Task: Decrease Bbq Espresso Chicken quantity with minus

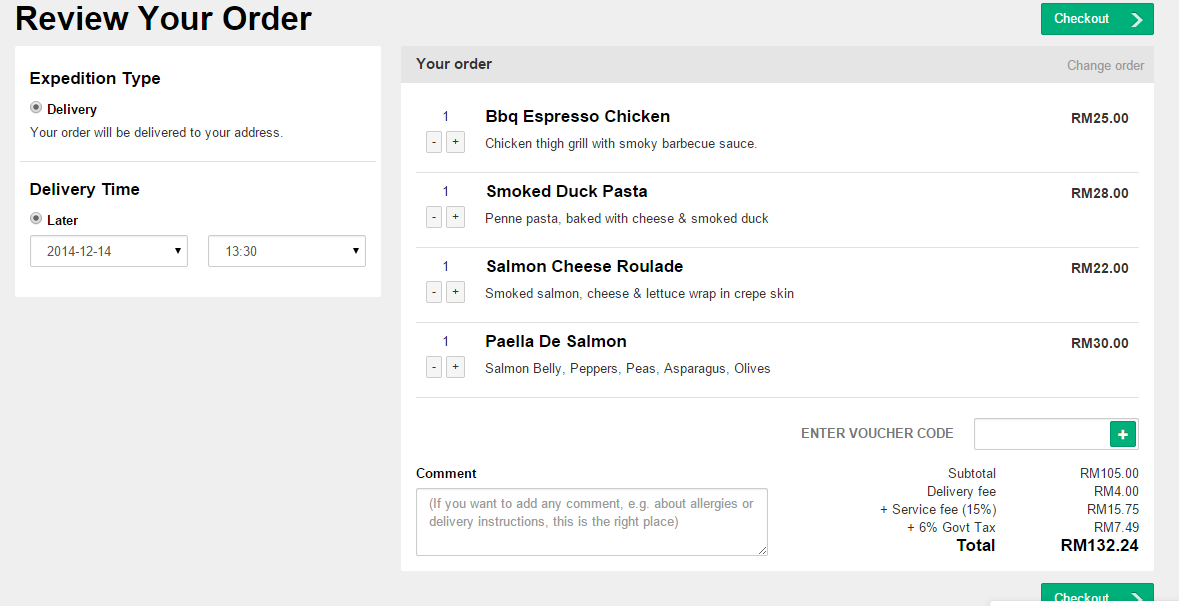Action: pyautogui.click(x=433, y=142)
